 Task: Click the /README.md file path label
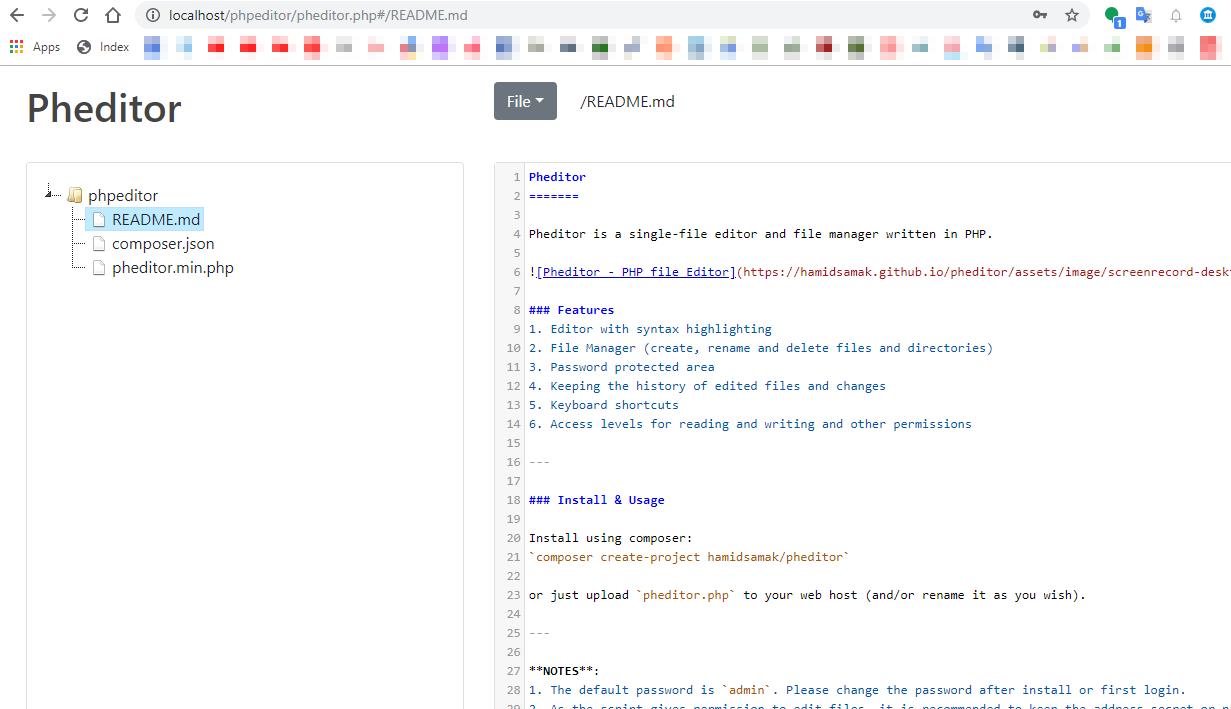click(627, 101)
